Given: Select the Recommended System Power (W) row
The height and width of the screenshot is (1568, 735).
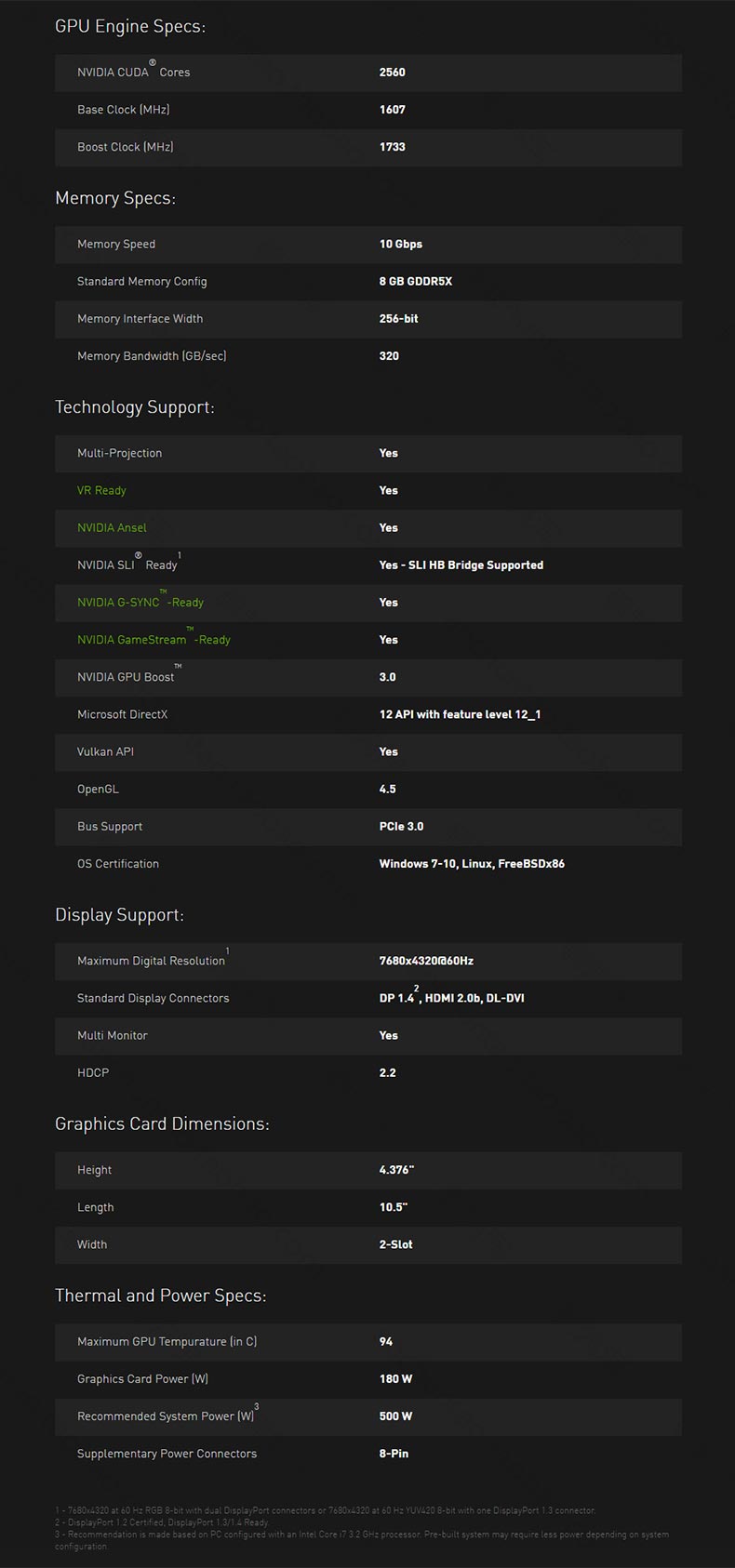Looking at the screenshot, I should pos(368,1416).
